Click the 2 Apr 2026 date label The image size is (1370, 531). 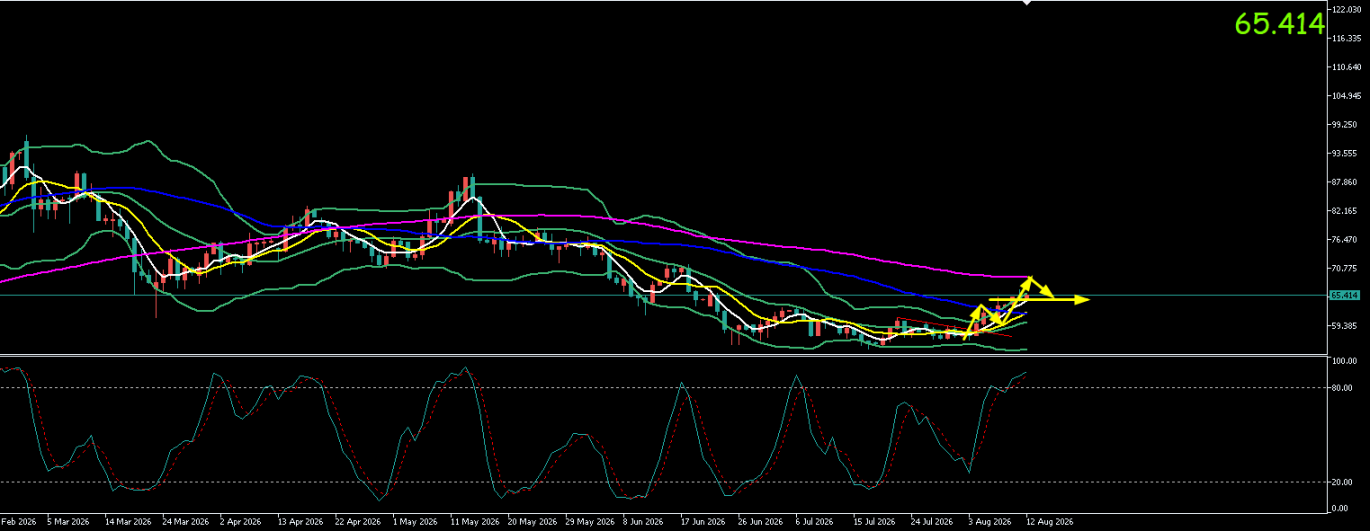[x=241, y=522]
